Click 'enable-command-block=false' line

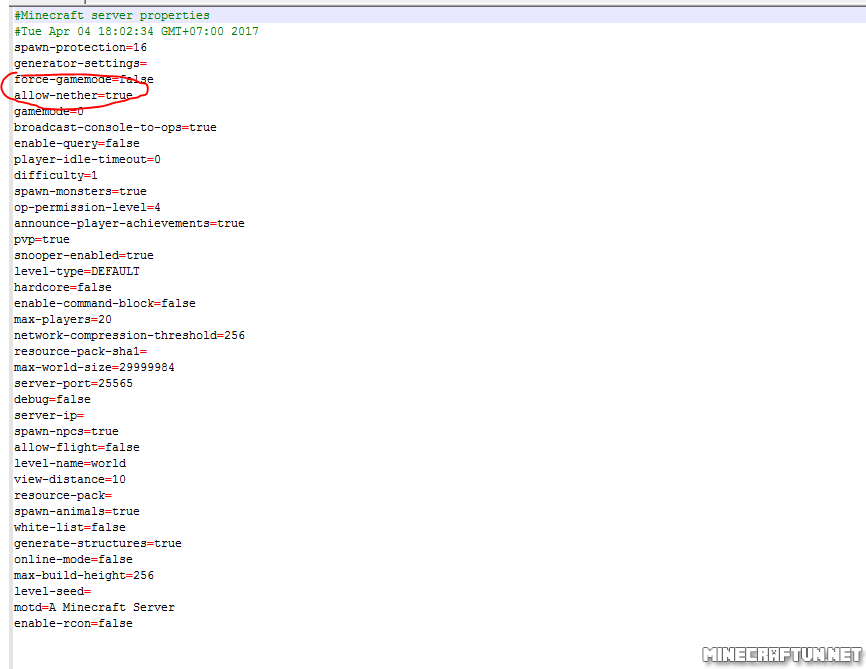[105, 304]
